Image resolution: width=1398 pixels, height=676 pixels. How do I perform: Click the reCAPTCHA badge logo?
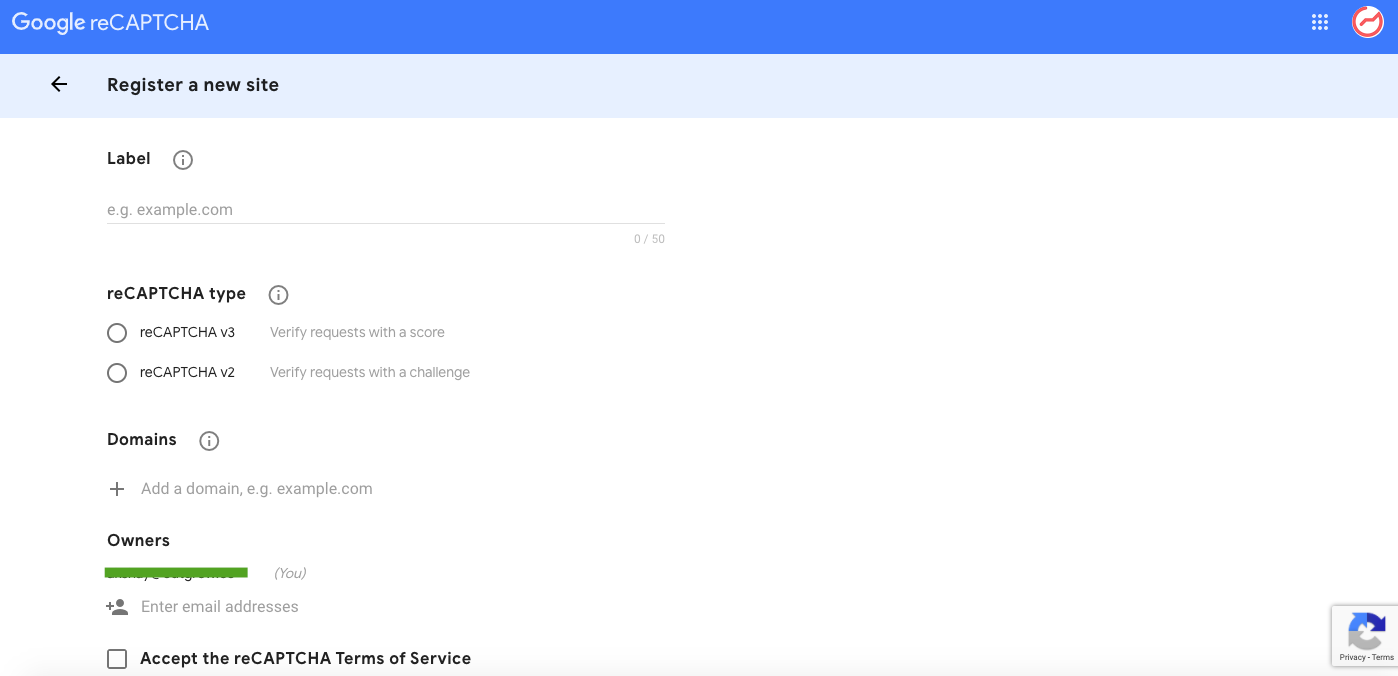tap(1366, 633)
